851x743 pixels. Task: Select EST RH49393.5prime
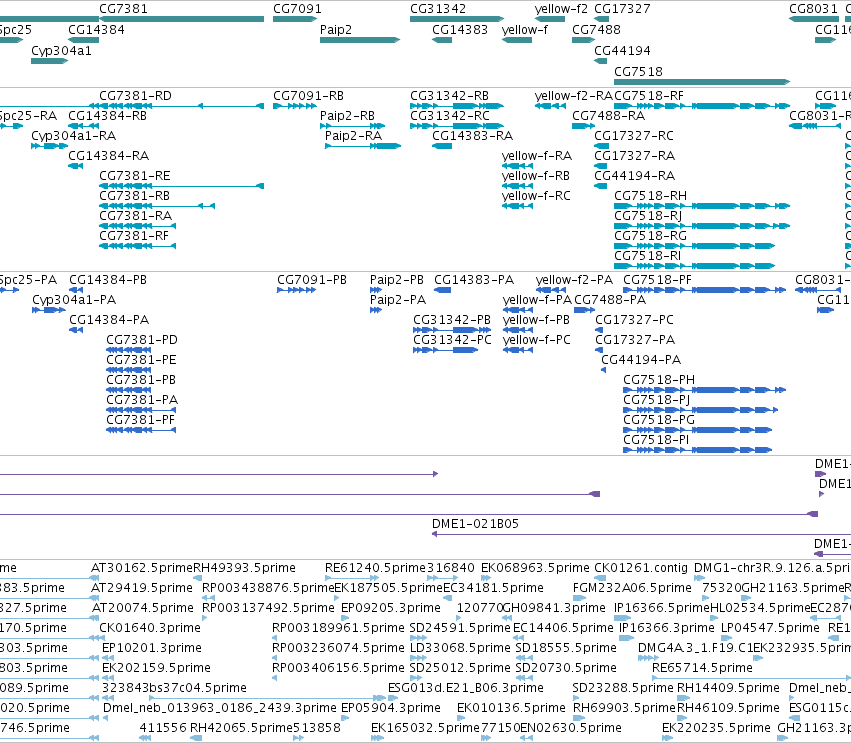(x=245, y=568)
